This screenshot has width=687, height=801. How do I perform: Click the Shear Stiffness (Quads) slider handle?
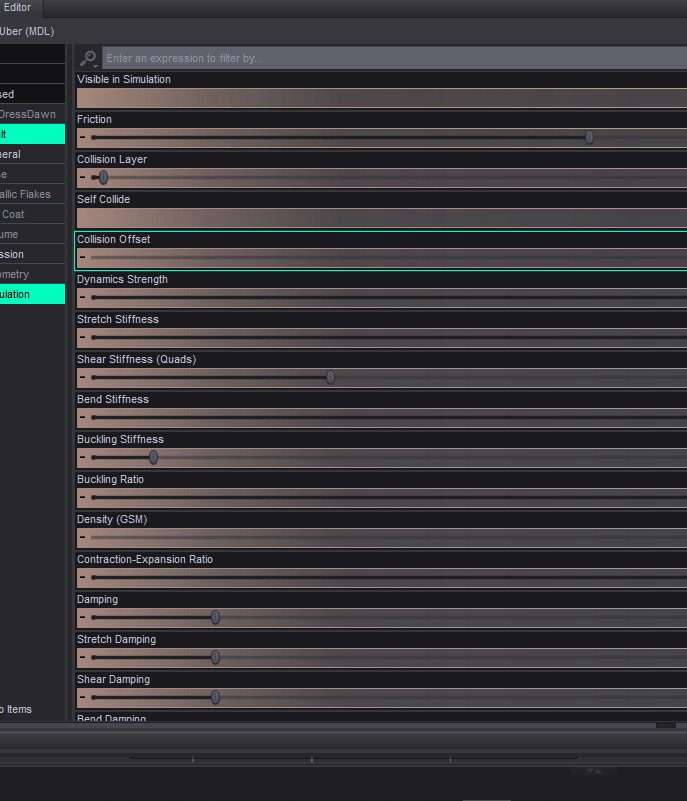tap(330, 378)
